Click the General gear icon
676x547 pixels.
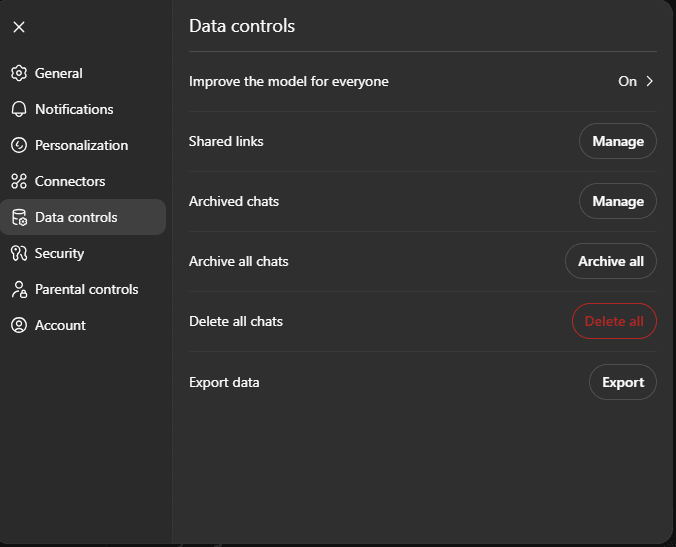18,73
